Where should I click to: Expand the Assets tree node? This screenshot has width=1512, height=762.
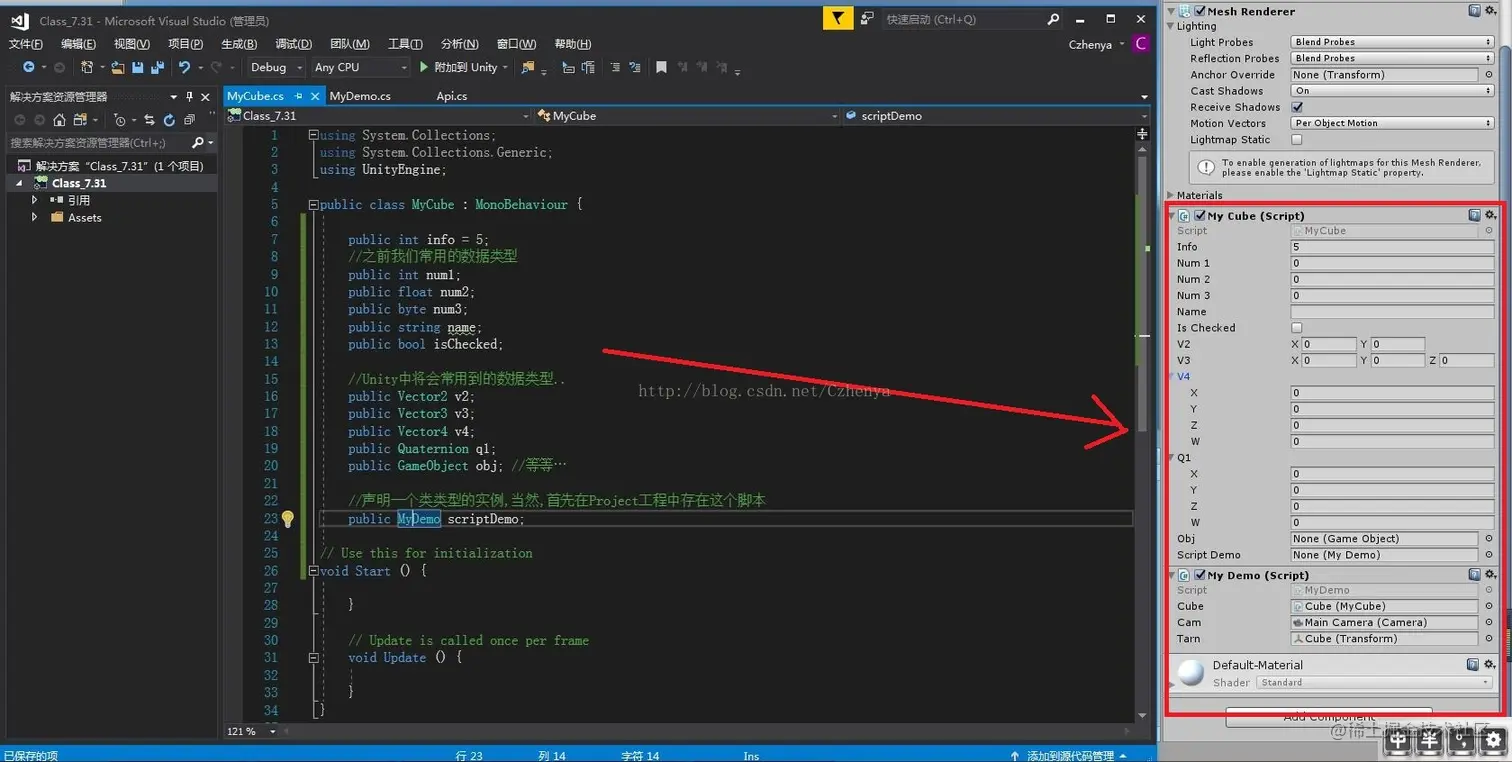point(35,217)
